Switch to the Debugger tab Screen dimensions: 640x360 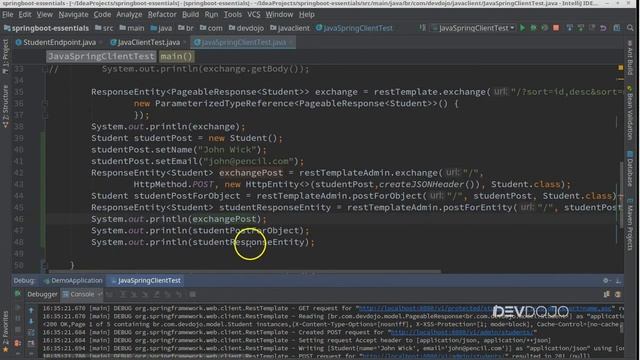click(x=42, y=294)
